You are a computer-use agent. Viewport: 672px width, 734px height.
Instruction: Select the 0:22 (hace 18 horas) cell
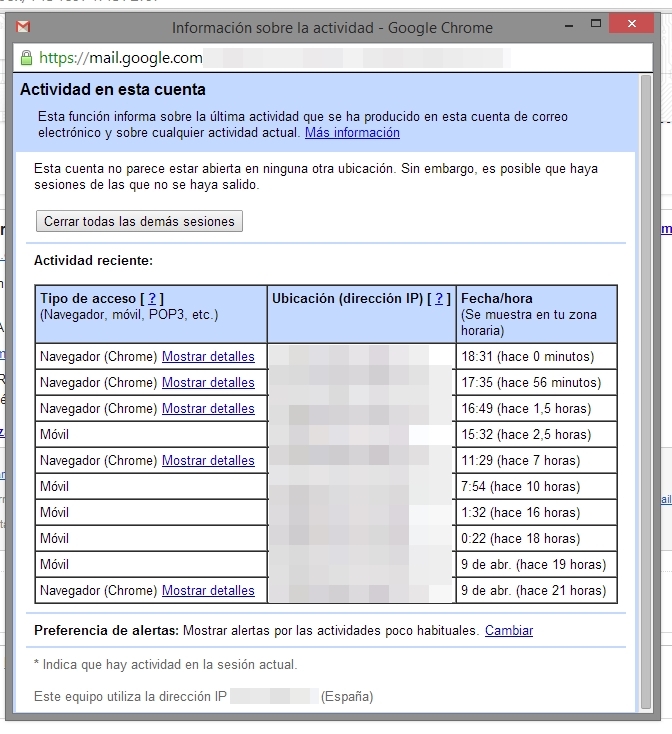coord(536,539)
